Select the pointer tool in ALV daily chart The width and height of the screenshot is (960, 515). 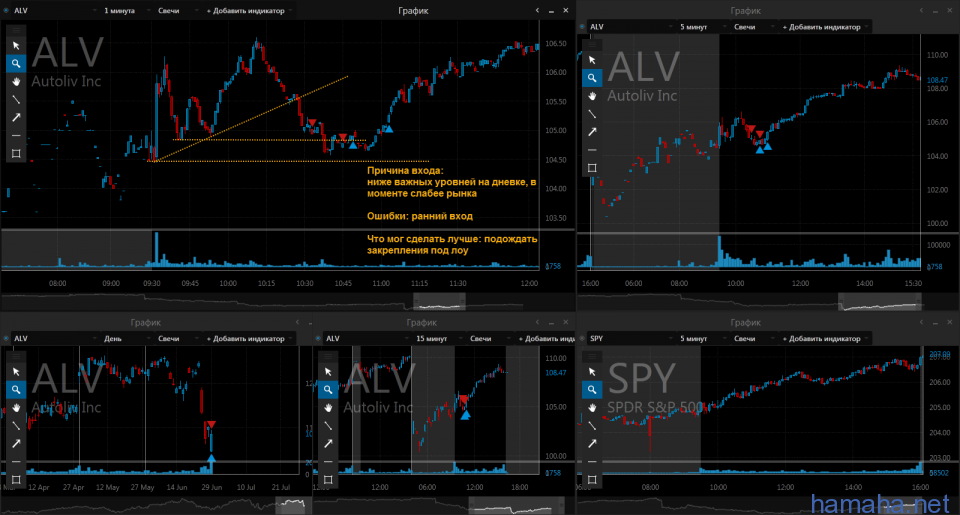[16, 372]
